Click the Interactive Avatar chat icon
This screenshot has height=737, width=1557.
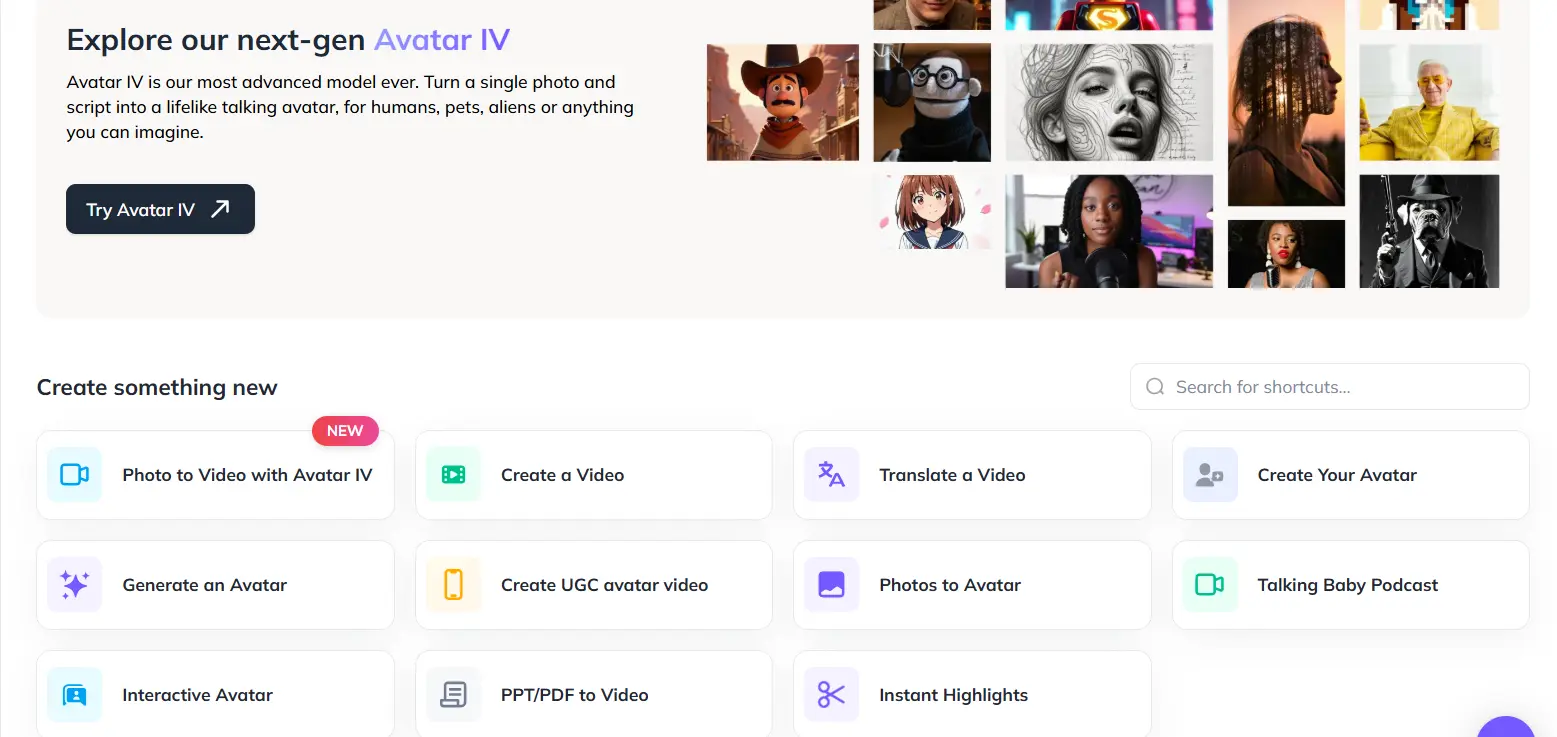[75, 695]
